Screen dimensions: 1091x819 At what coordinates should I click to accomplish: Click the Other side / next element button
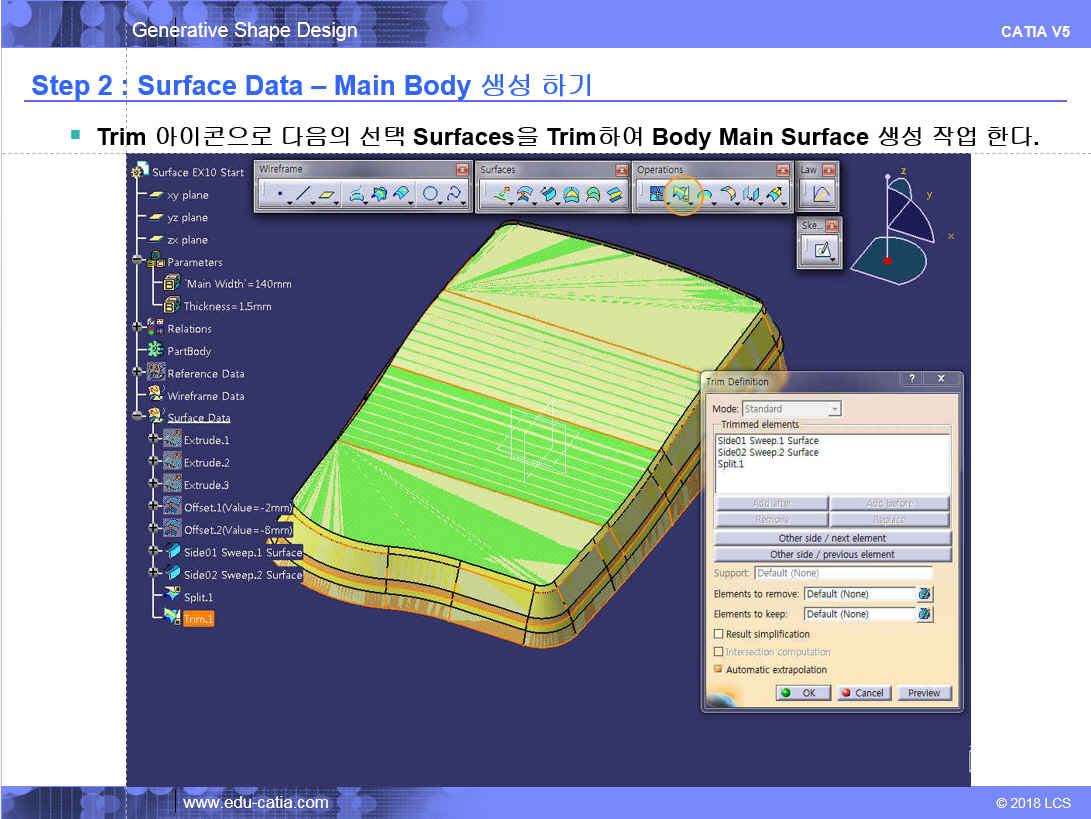tap(832, 538)
